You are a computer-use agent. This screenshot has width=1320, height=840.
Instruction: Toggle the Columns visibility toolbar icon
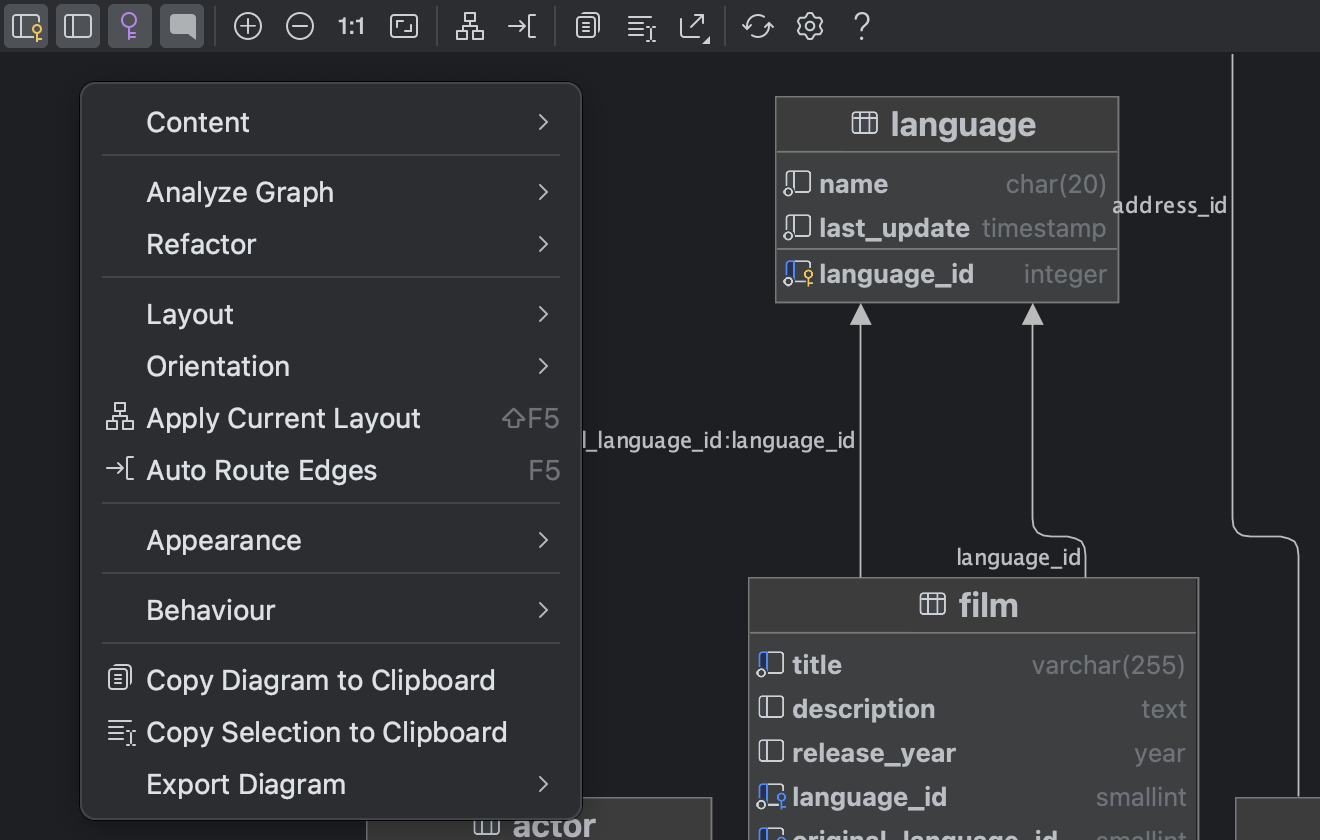(78, 26)
